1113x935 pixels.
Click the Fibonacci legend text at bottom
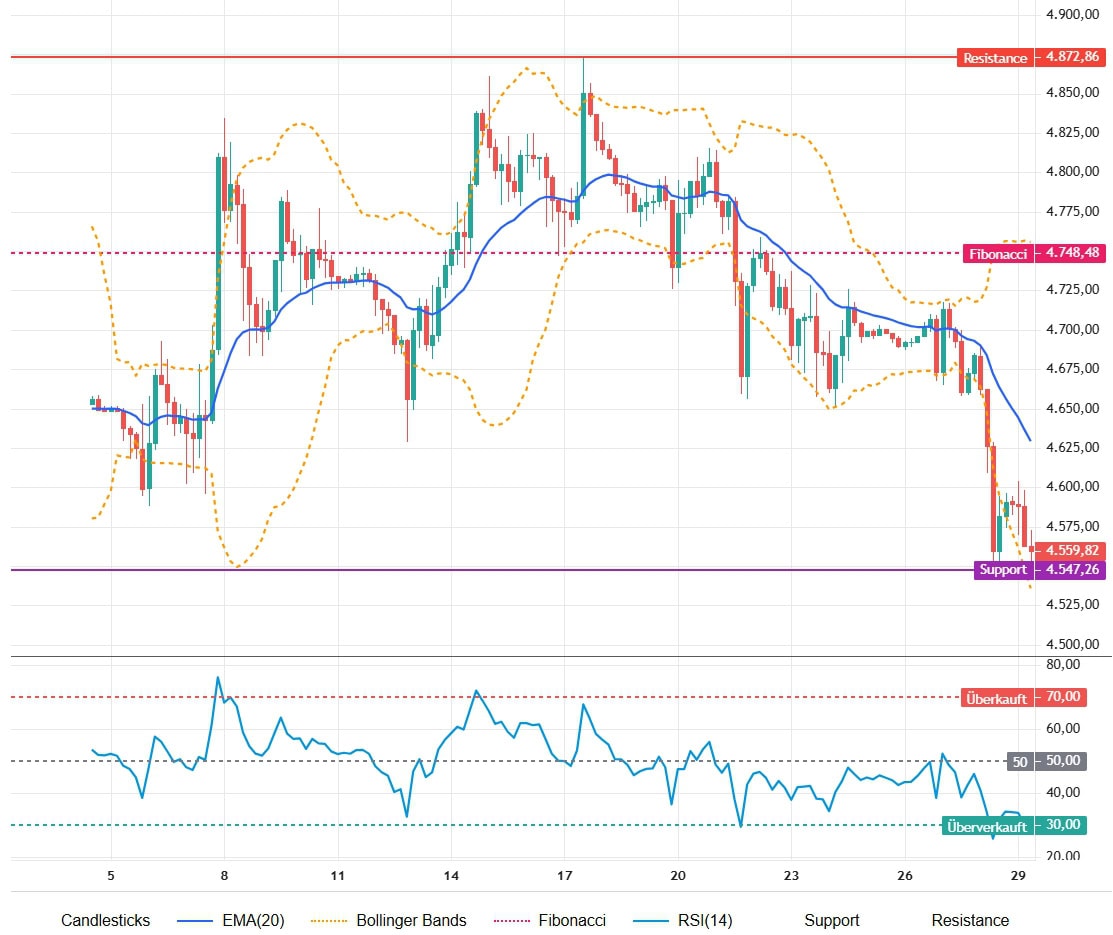[571, 920]
